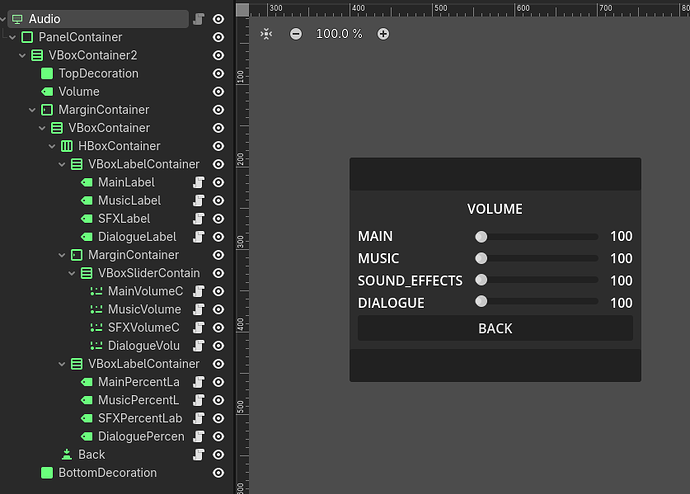Viewport: 690px width, 494px height.
Task: Toggle visibility of the Volume node
Action: 218,92
